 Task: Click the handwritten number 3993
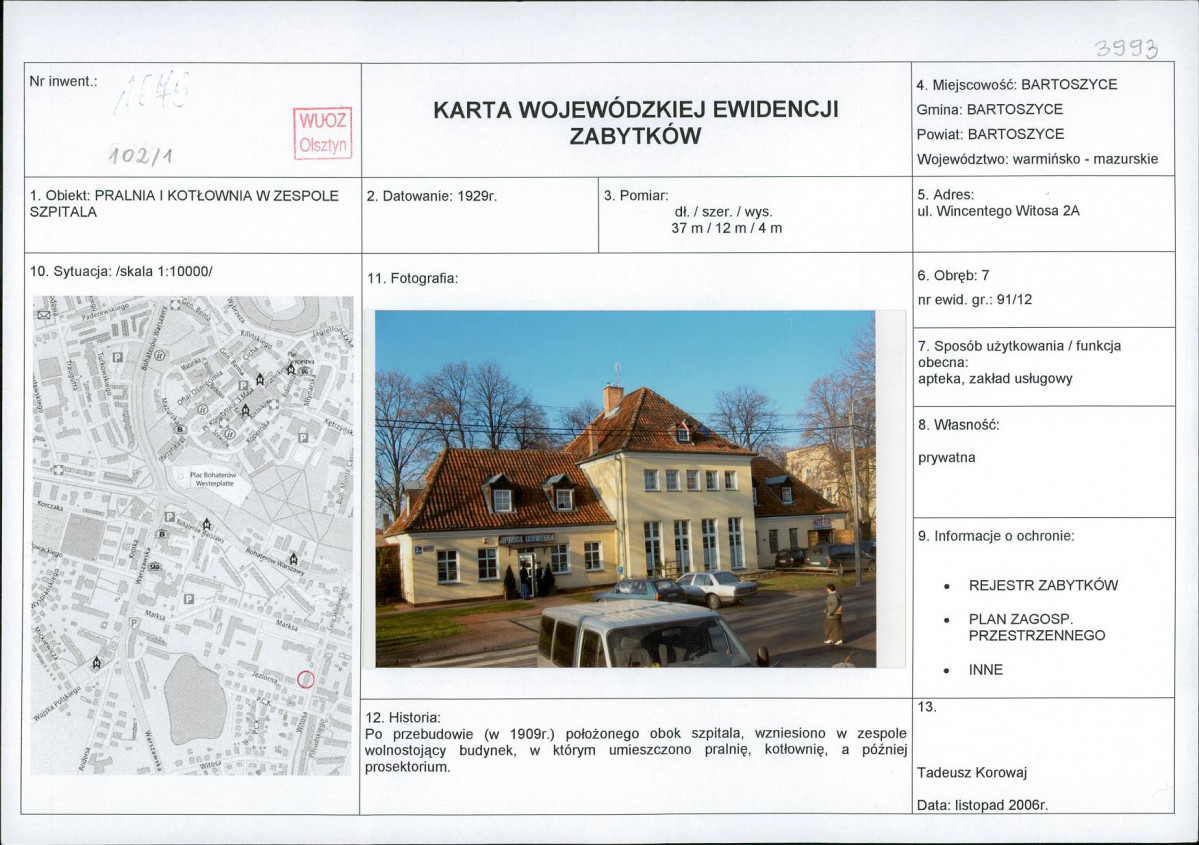coord(1127,49)
